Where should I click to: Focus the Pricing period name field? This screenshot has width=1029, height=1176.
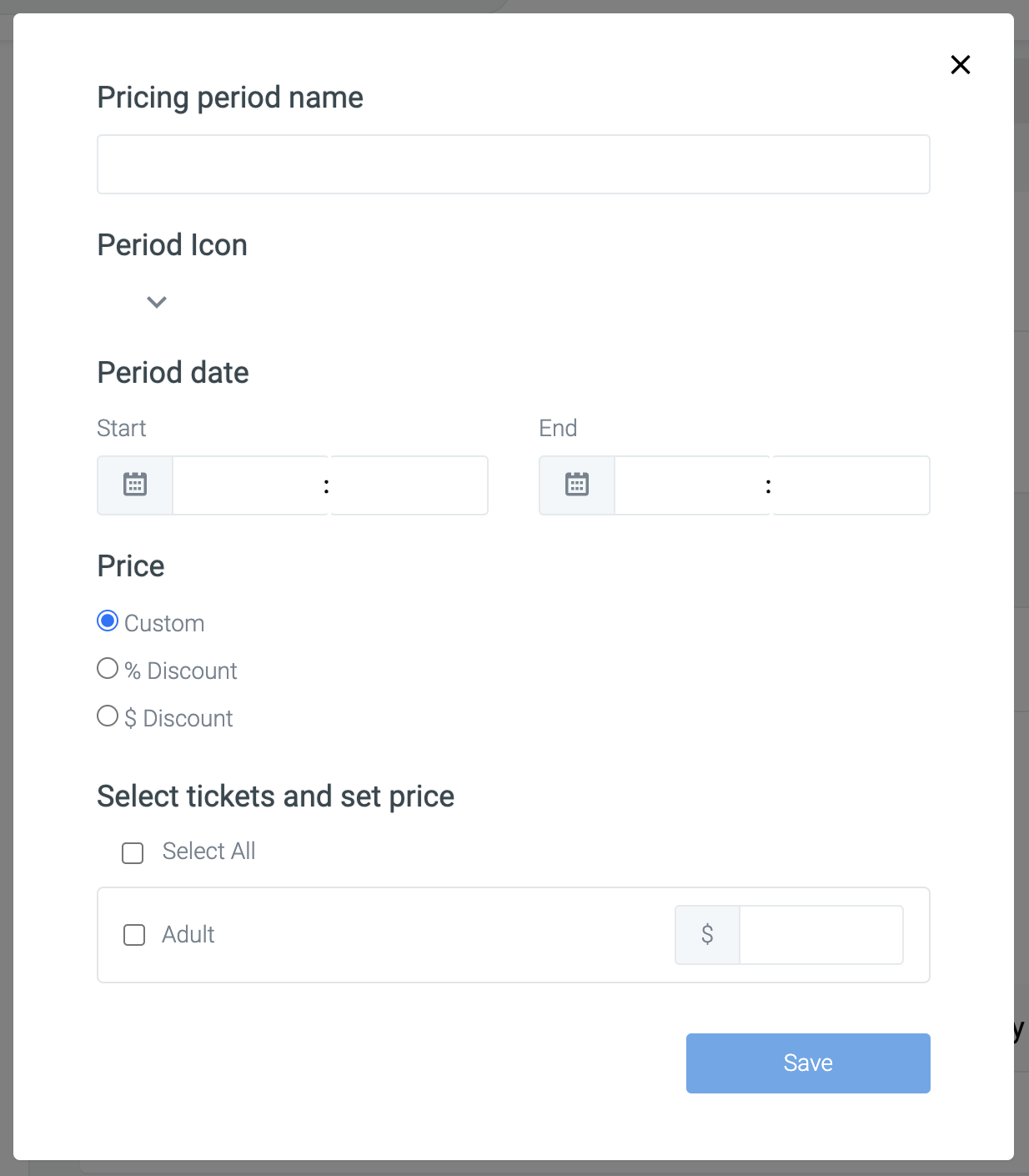coord(514,164)
